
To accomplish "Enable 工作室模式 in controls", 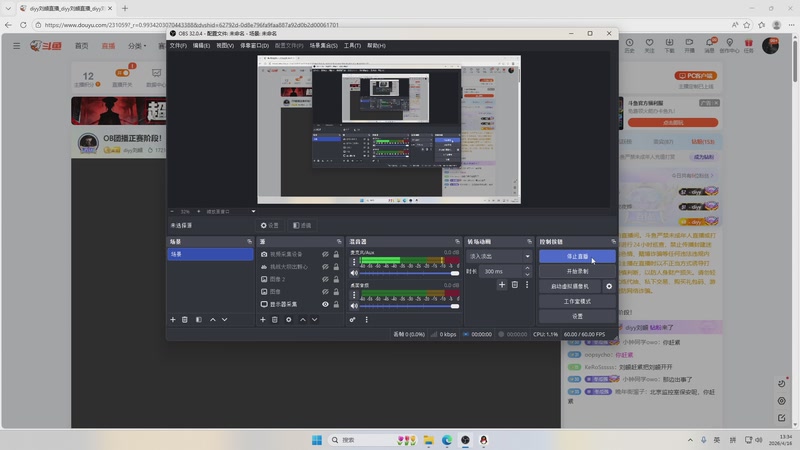I will point(577,301).
